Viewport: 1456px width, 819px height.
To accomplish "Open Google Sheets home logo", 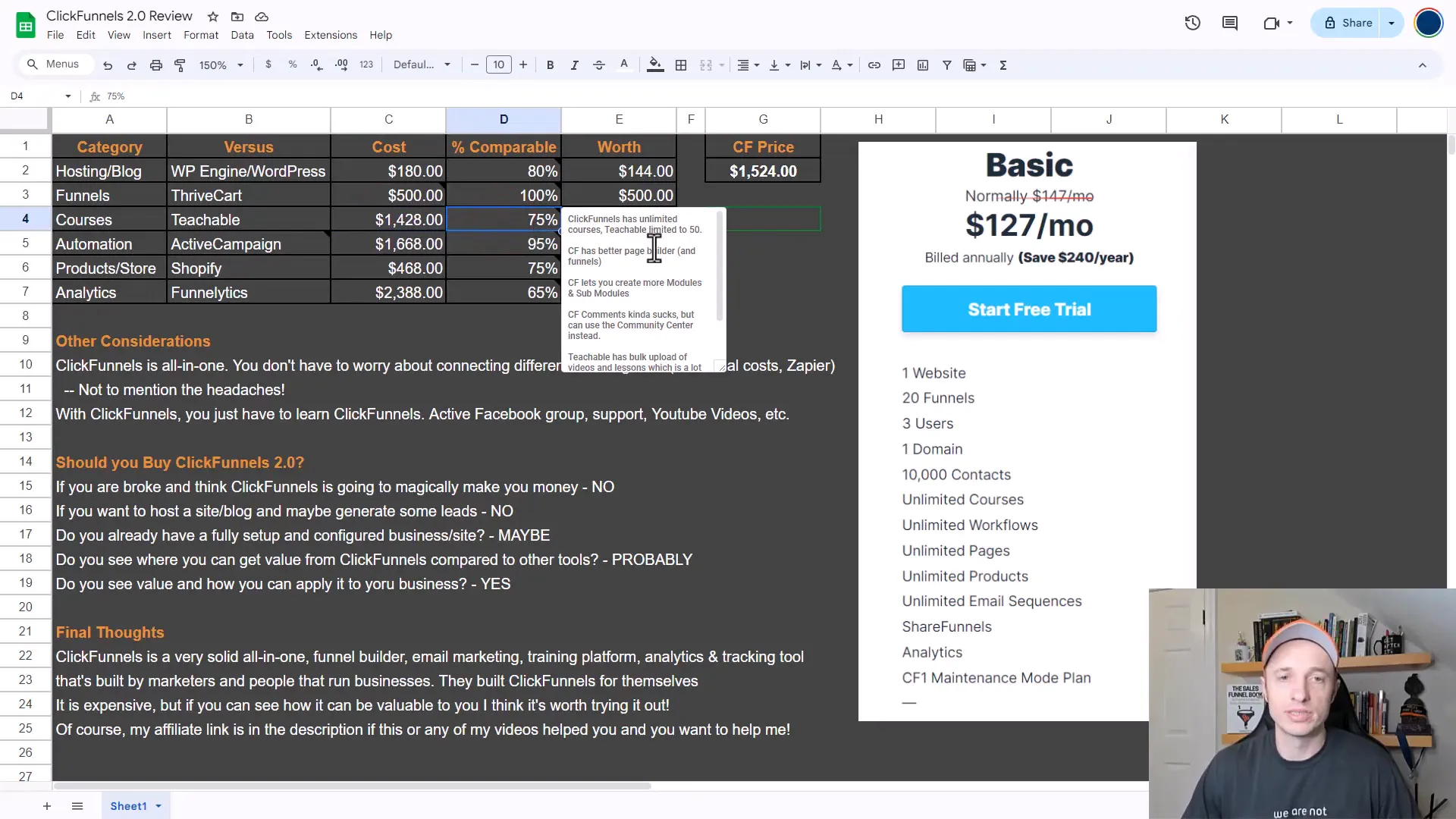I will 26,25.
